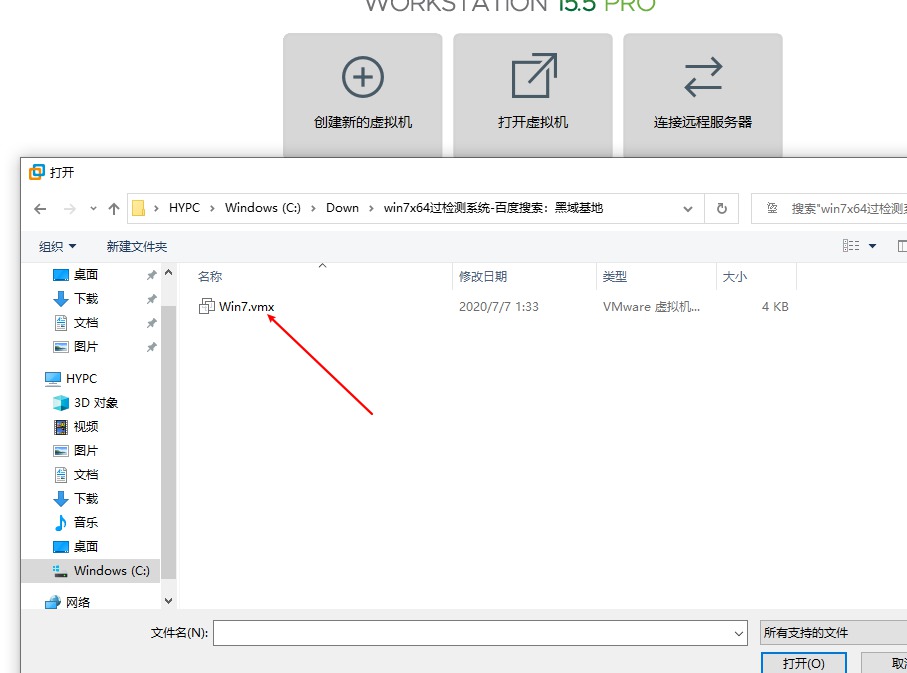Click the 4 KB size cell

pos(775,307)
